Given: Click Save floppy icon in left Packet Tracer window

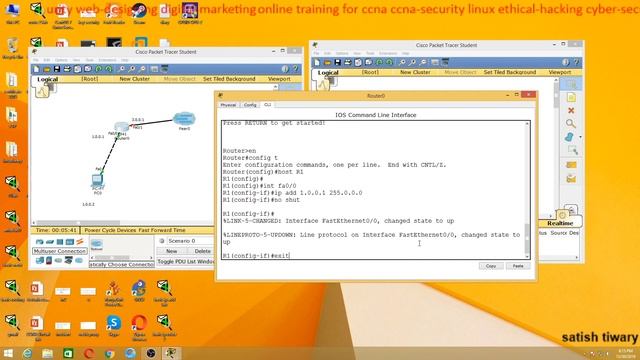Looking at the screenshot, I should pos(57,69).
